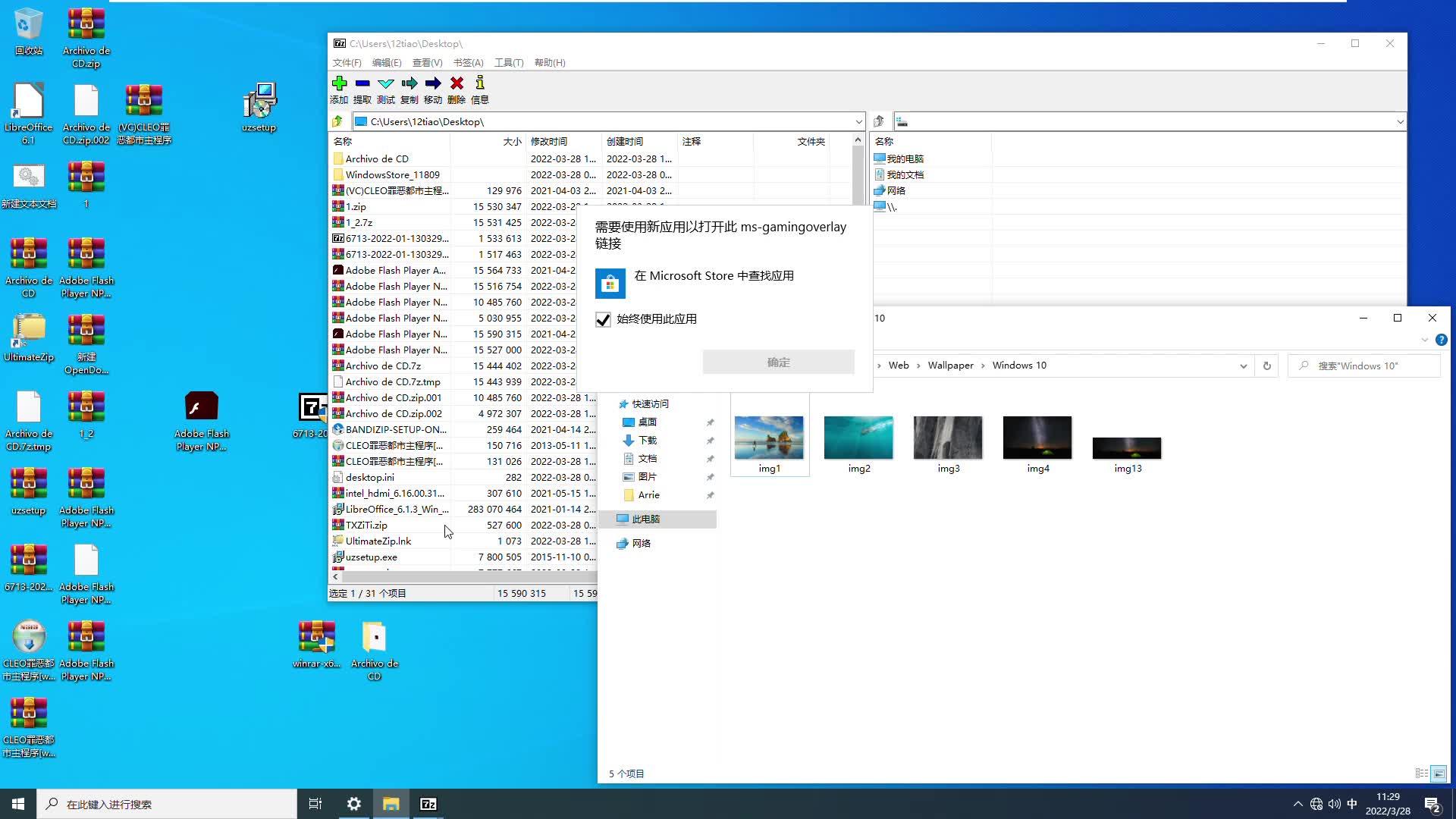1456x819 pixels.
Task: Click '在 Microsoft Store 中查找应用' link
Action: (x=714, y=275)
